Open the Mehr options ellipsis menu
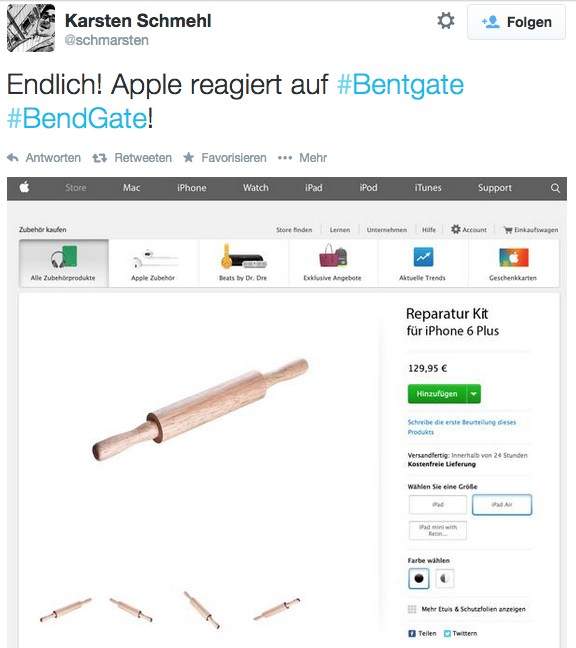The width and height of the screenshot is (576, 648). pyautogui.click(x=285, y=158)
